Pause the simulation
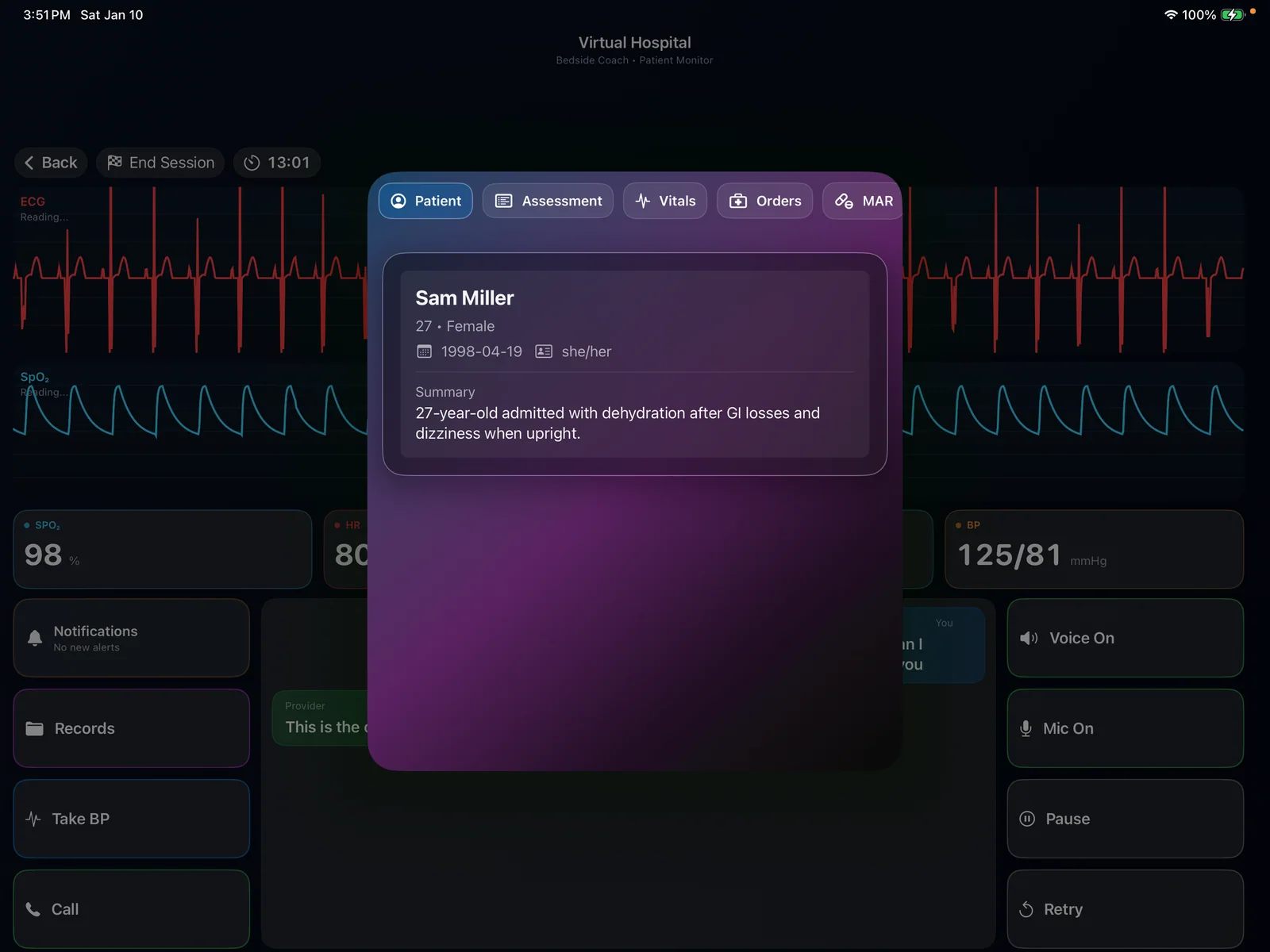The image size is (1270, 952). tap(1125, 819)
